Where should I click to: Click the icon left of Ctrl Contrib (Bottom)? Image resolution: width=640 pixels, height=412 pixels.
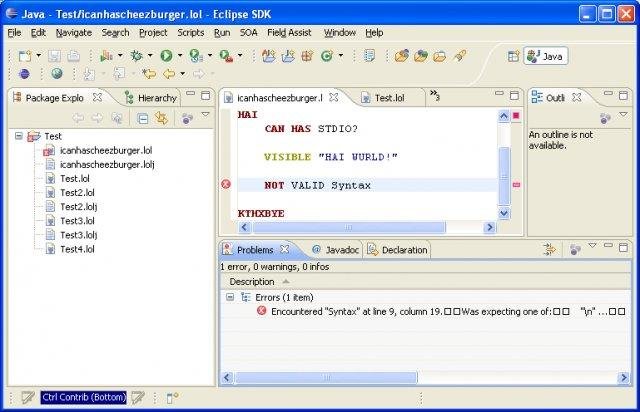(x=28, y=397)
